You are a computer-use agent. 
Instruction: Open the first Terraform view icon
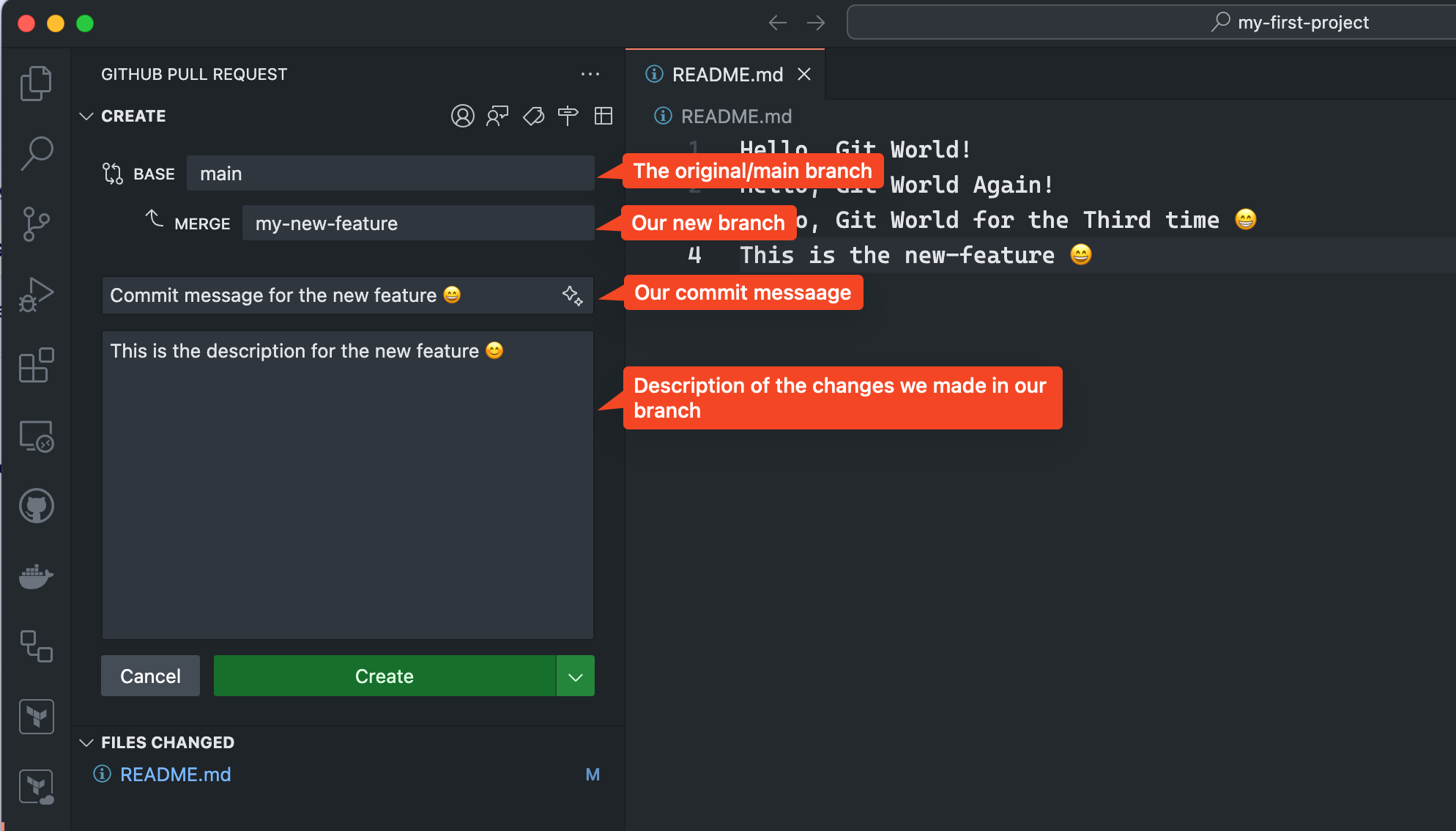click(36, 717)
